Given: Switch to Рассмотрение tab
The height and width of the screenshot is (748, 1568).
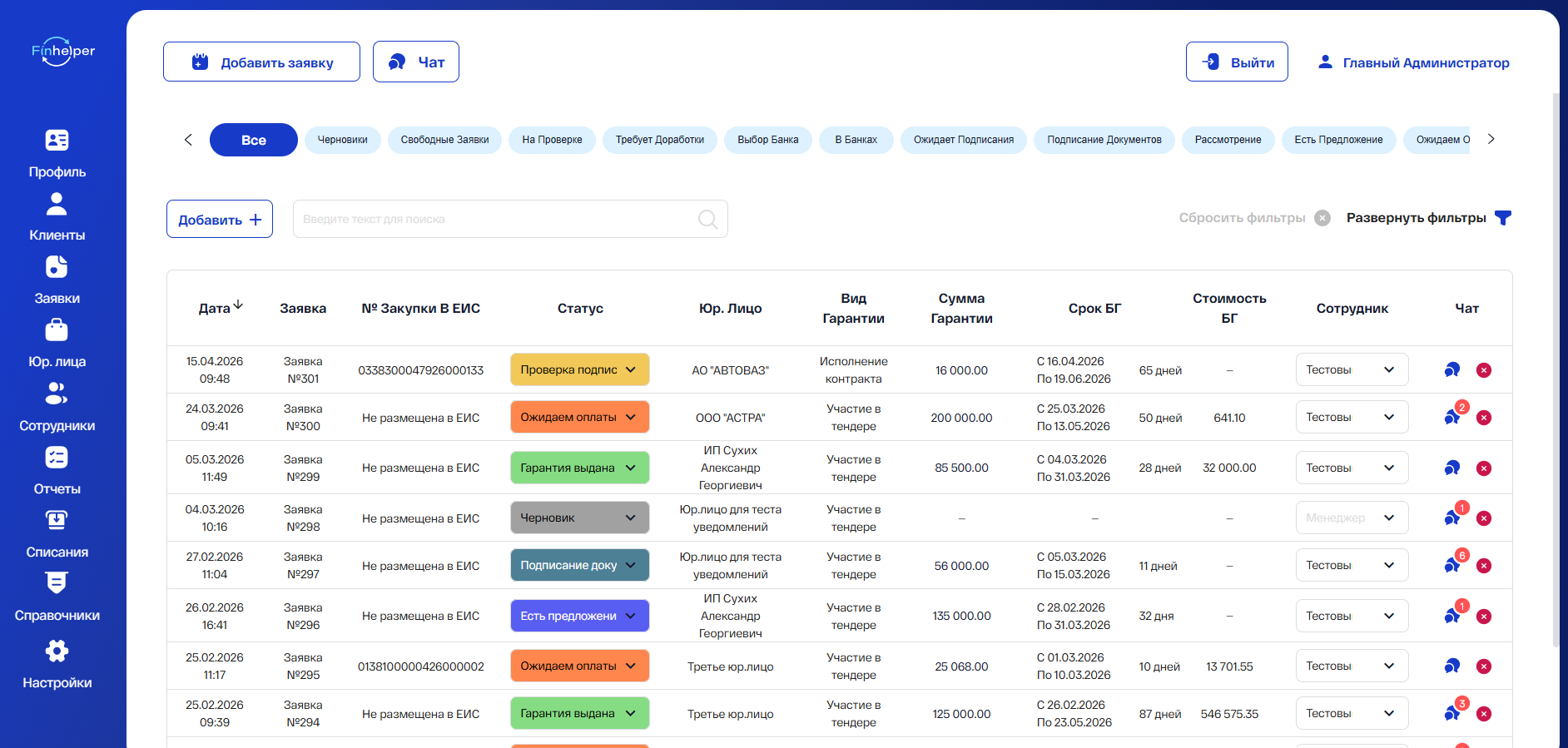Looking at the screenshot, I should tap(1228, 140).
